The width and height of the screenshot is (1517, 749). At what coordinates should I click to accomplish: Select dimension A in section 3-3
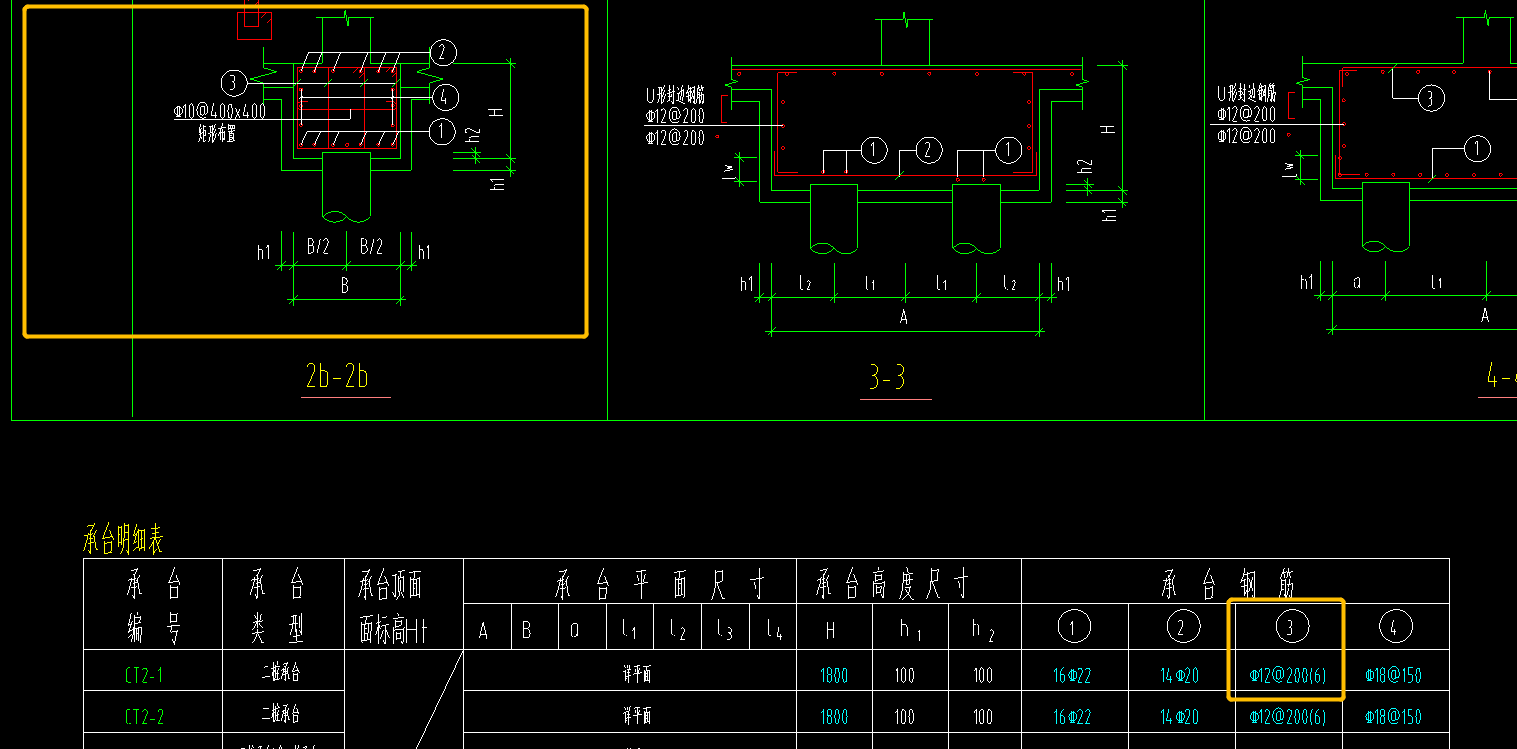[904, 317]
